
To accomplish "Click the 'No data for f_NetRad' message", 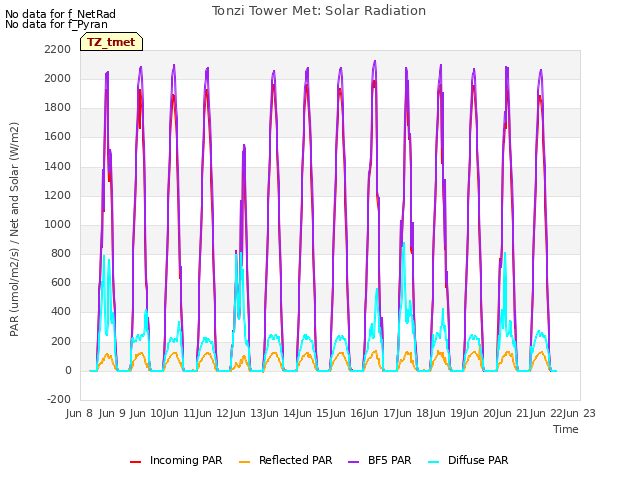I will pyautogui.click(x=60, y=14).
